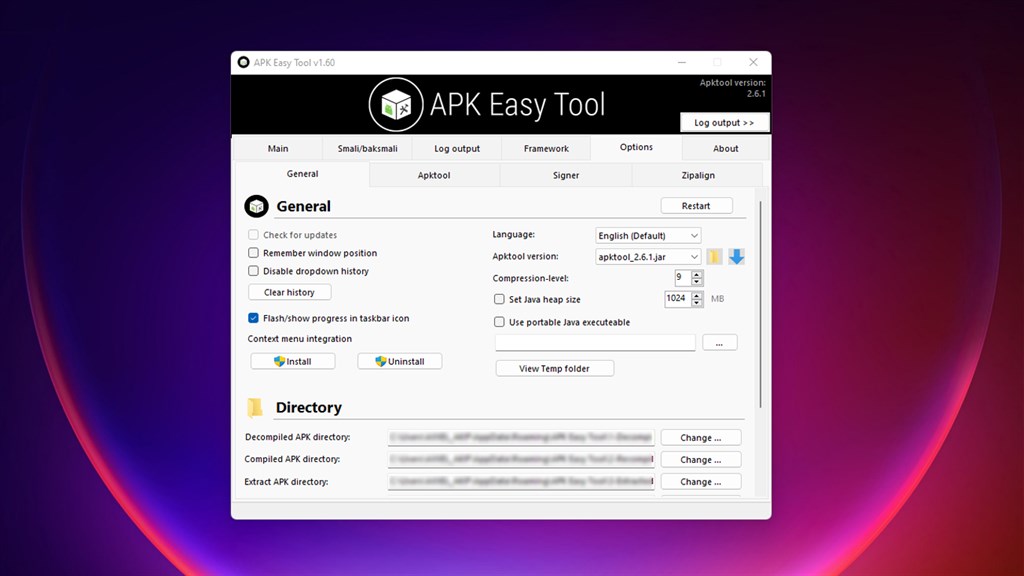Close the APK Easy Tool window

tap(753, 62)
